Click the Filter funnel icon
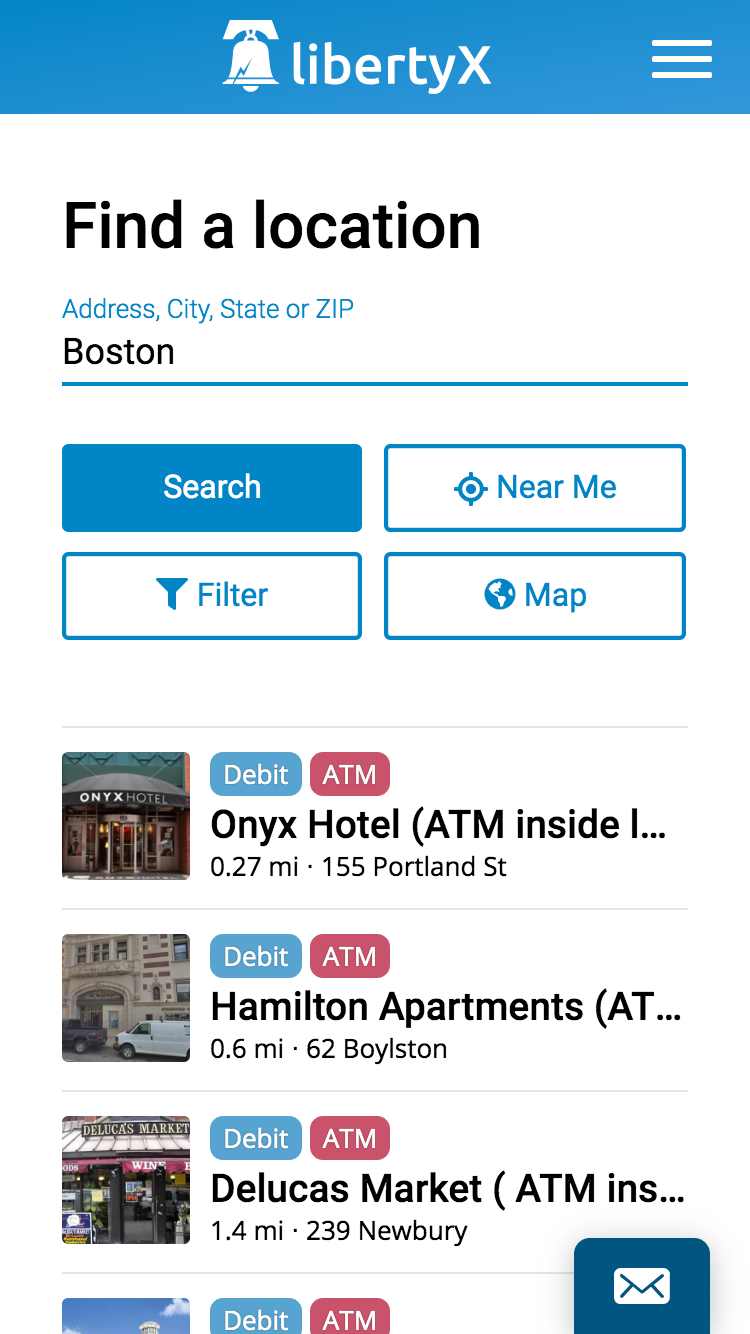Image resolution: width=750 pixels, height=1334 pixels. (172, 595)
